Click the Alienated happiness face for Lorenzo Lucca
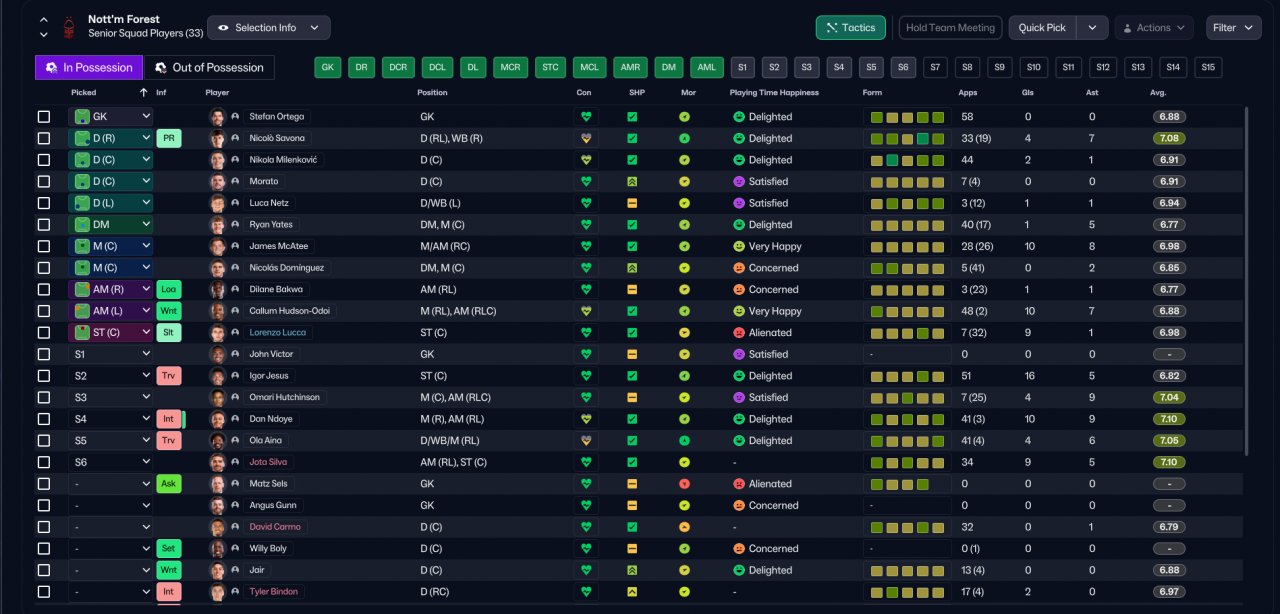 coord(739,333)
